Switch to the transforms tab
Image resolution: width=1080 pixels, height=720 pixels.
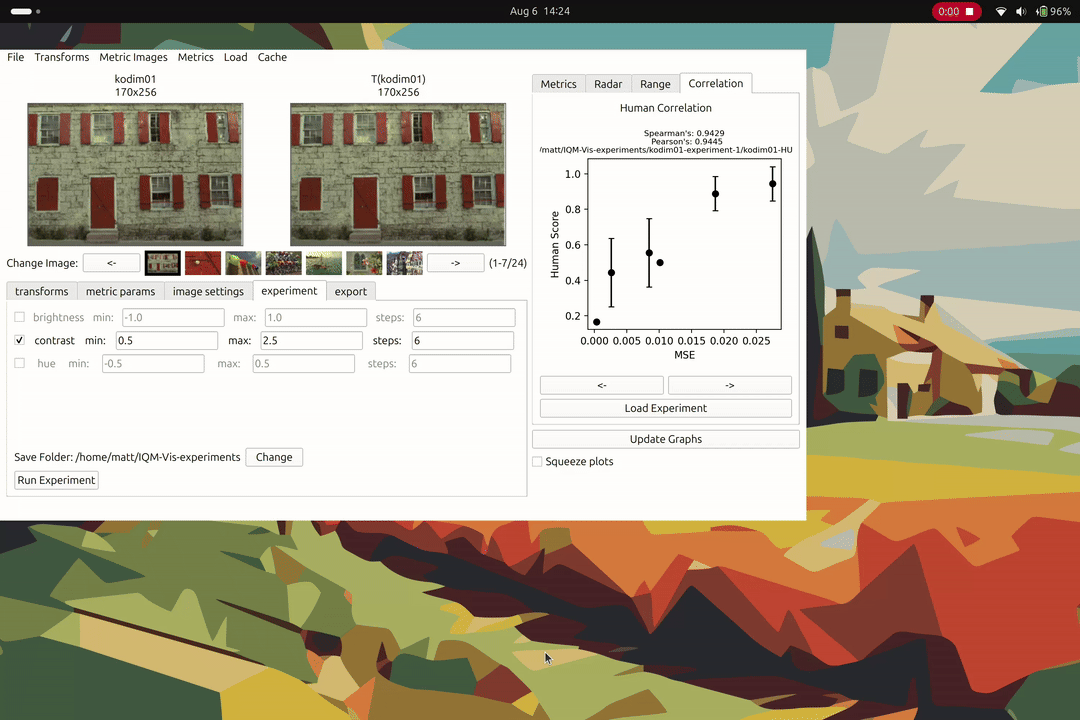coord(42,291)
